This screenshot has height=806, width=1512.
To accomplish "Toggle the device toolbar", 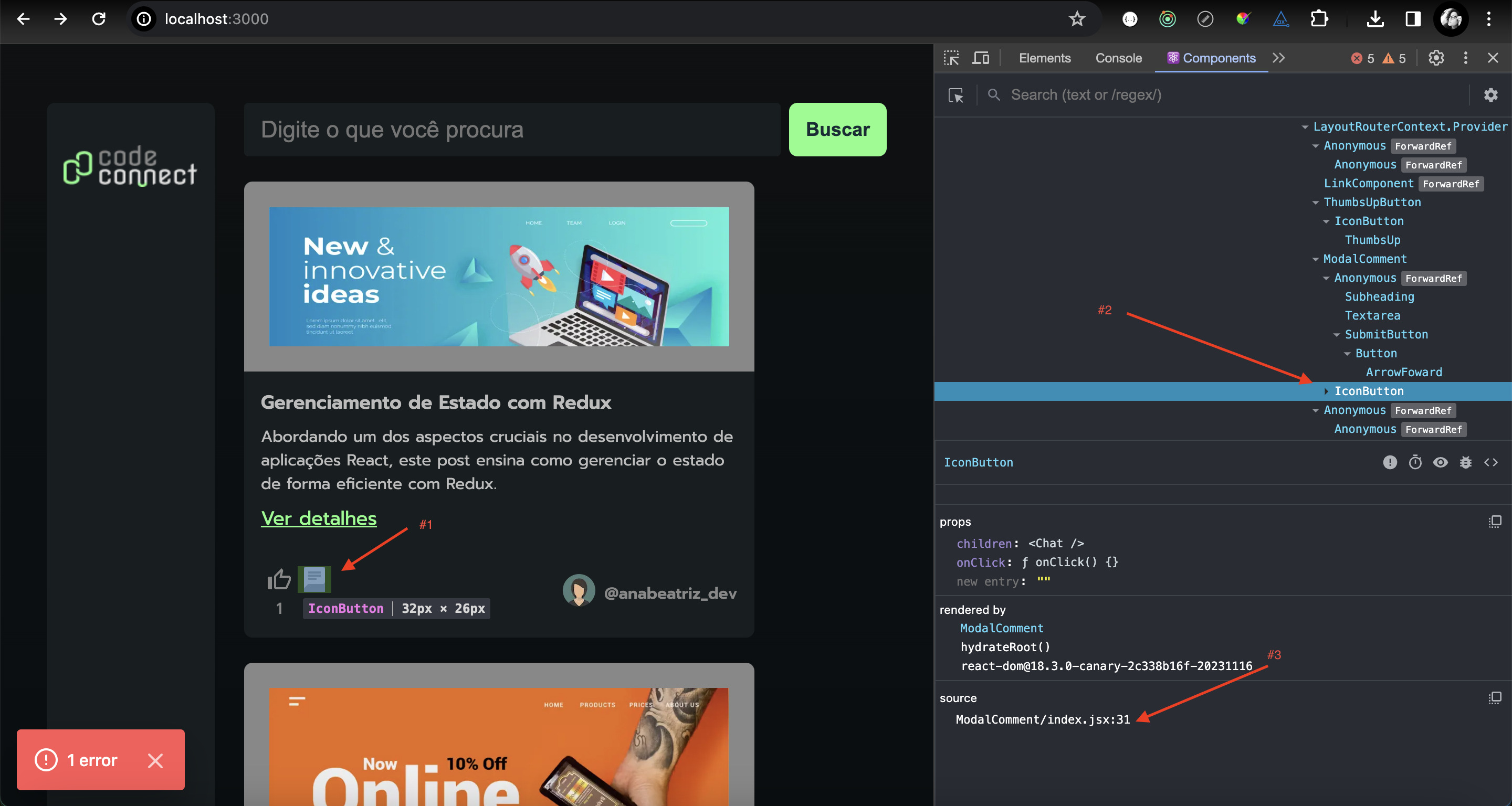I will (981, 58).
